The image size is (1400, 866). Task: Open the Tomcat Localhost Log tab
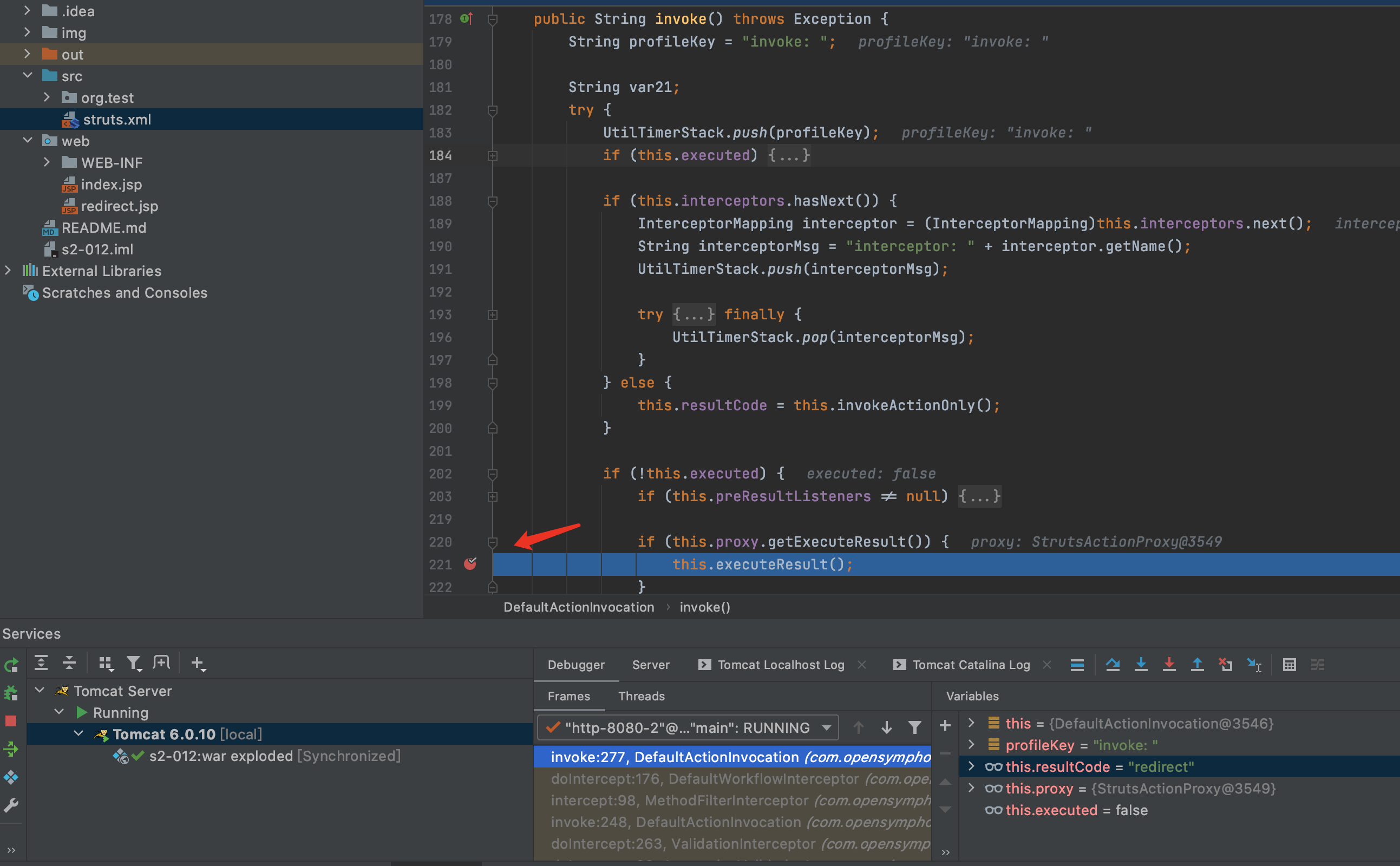pos(781,665)
